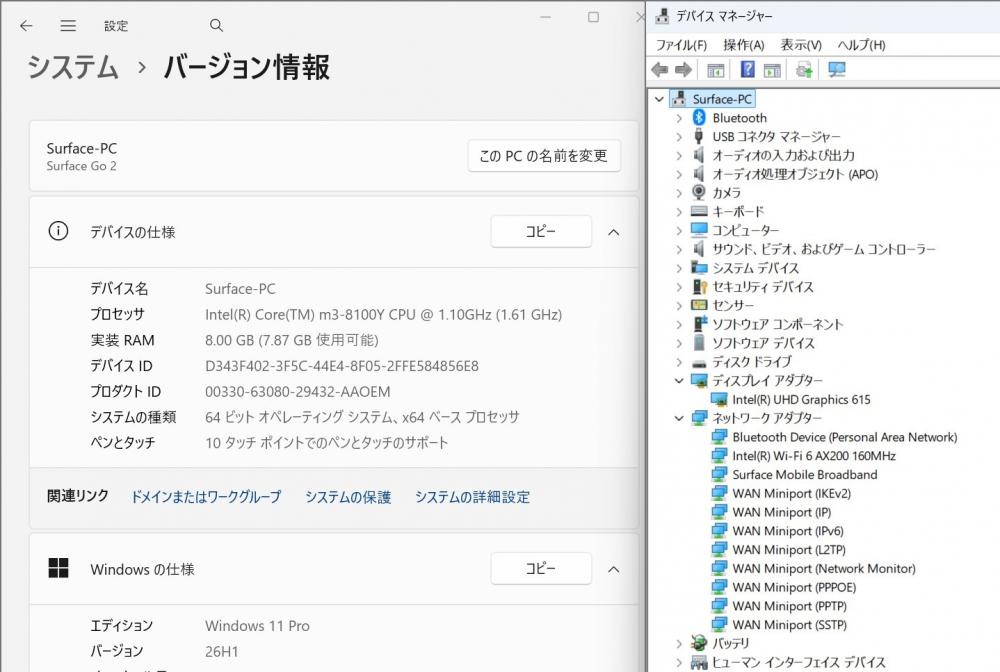This screenshot has width=1000, height=672.
Task: Select the キーボード keyboard icon
Action: [699, 211]
